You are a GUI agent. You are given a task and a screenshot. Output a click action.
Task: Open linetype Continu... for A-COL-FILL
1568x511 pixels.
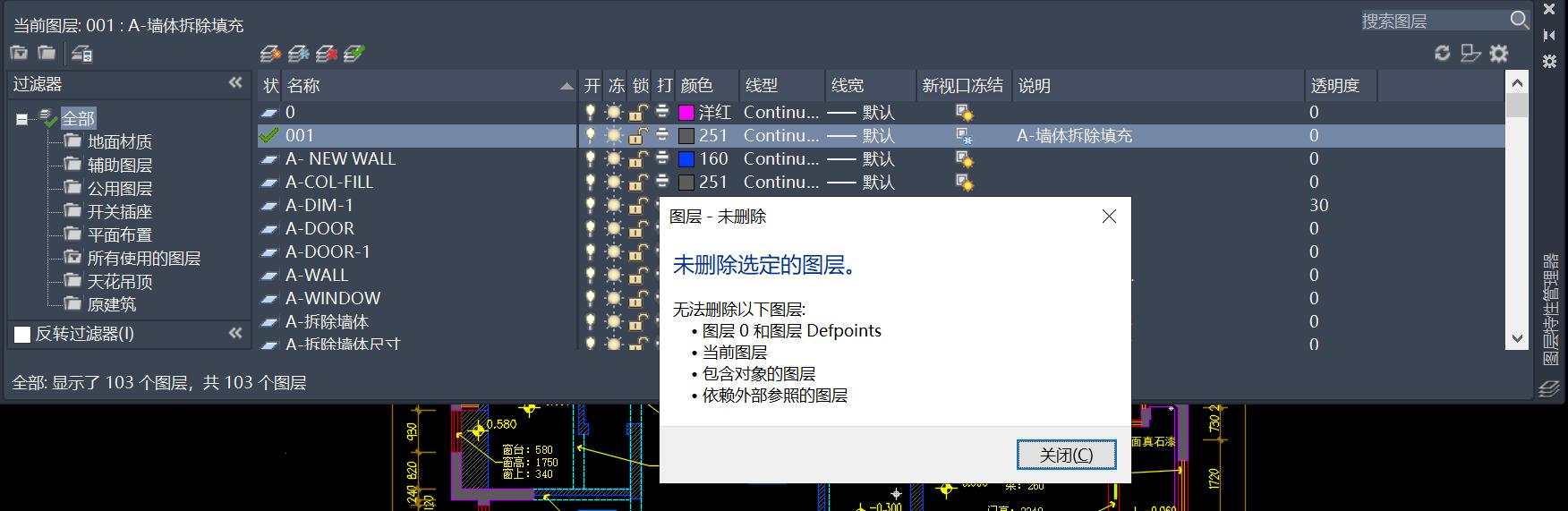tap(780, 182)
